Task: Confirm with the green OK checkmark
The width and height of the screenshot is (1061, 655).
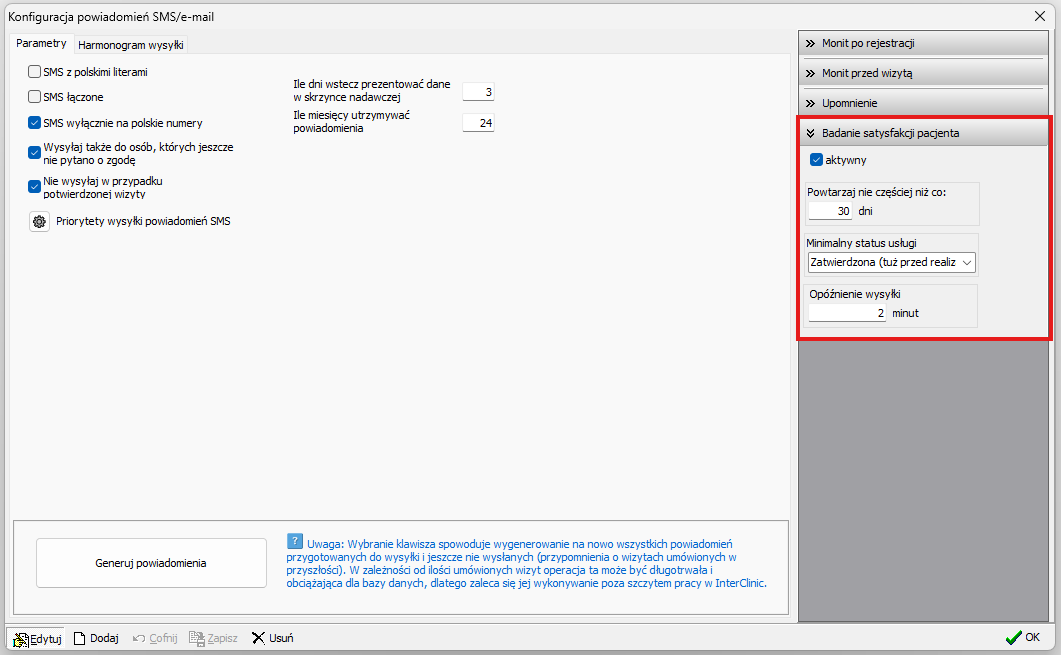Action: (1022, 637)
